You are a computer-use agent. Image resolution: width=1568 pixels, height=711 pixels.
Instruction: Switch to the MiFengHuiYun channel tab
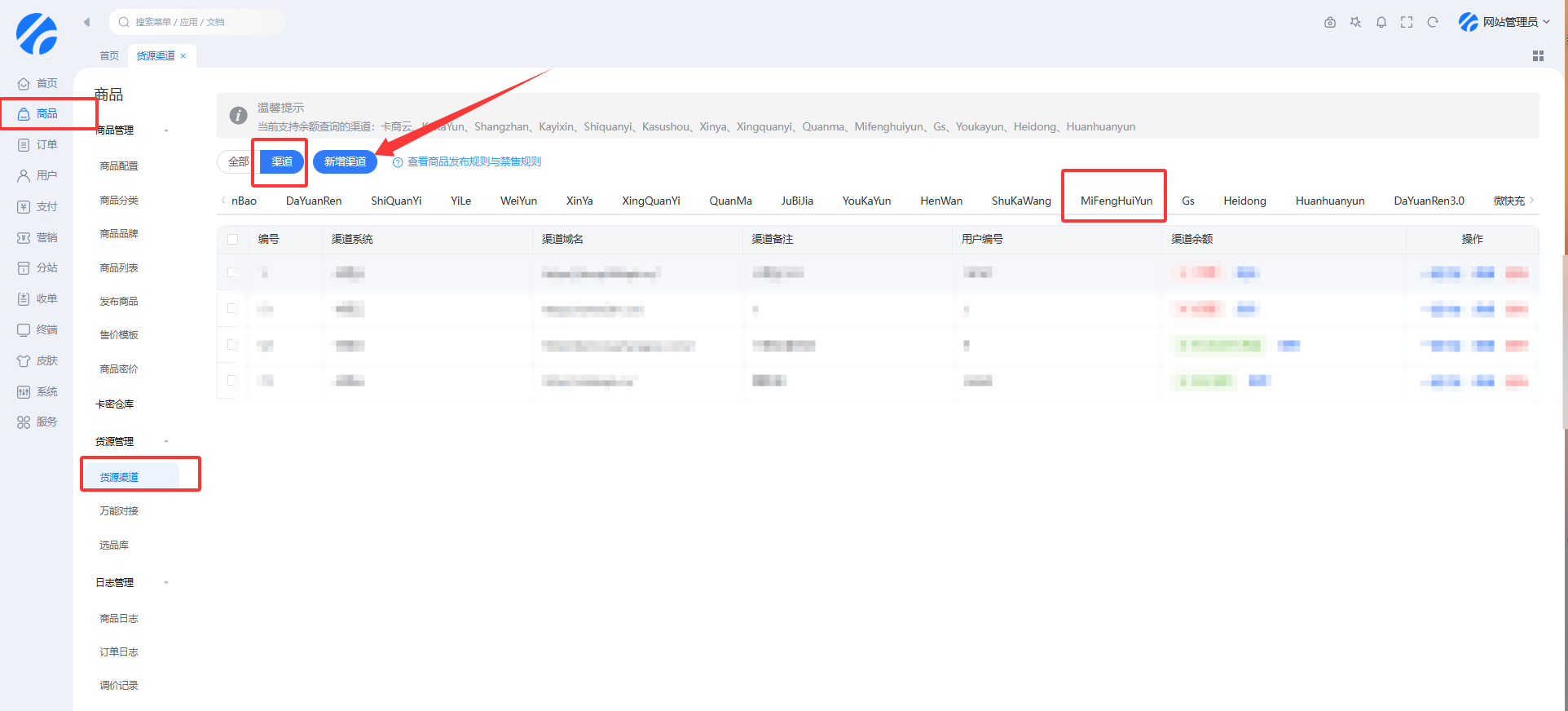point(1116,201)
